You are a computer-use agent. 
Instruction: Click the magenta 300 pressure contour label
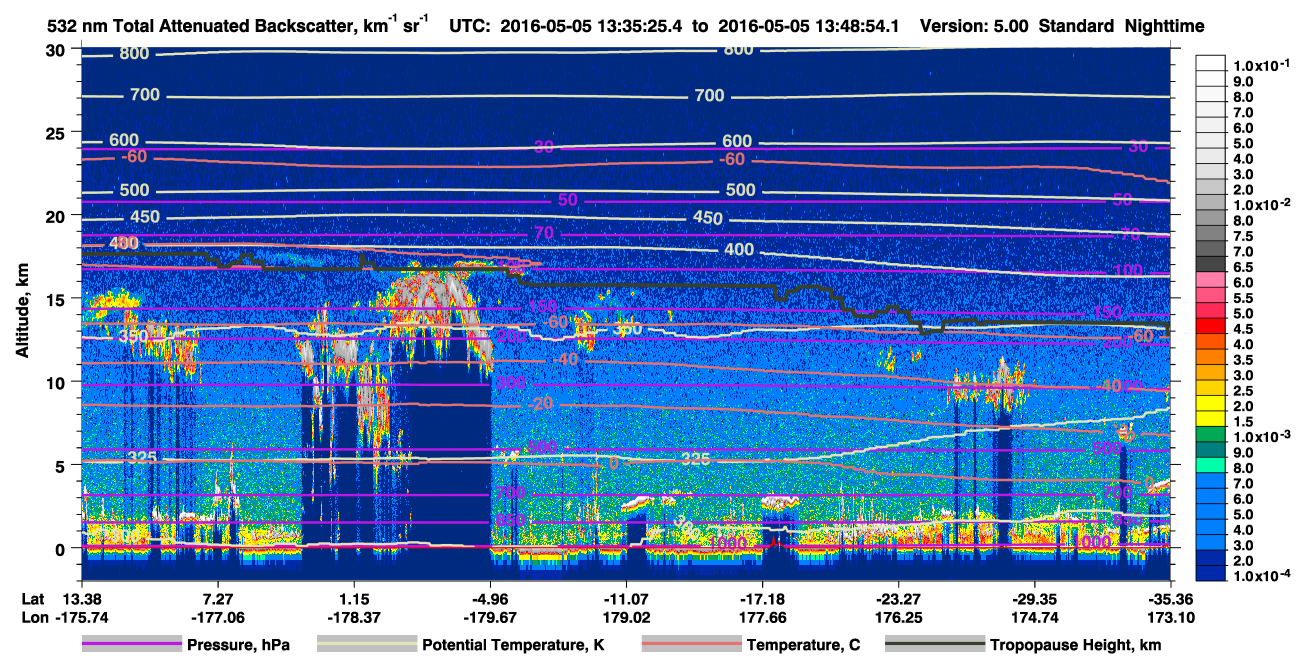(511, 384)
